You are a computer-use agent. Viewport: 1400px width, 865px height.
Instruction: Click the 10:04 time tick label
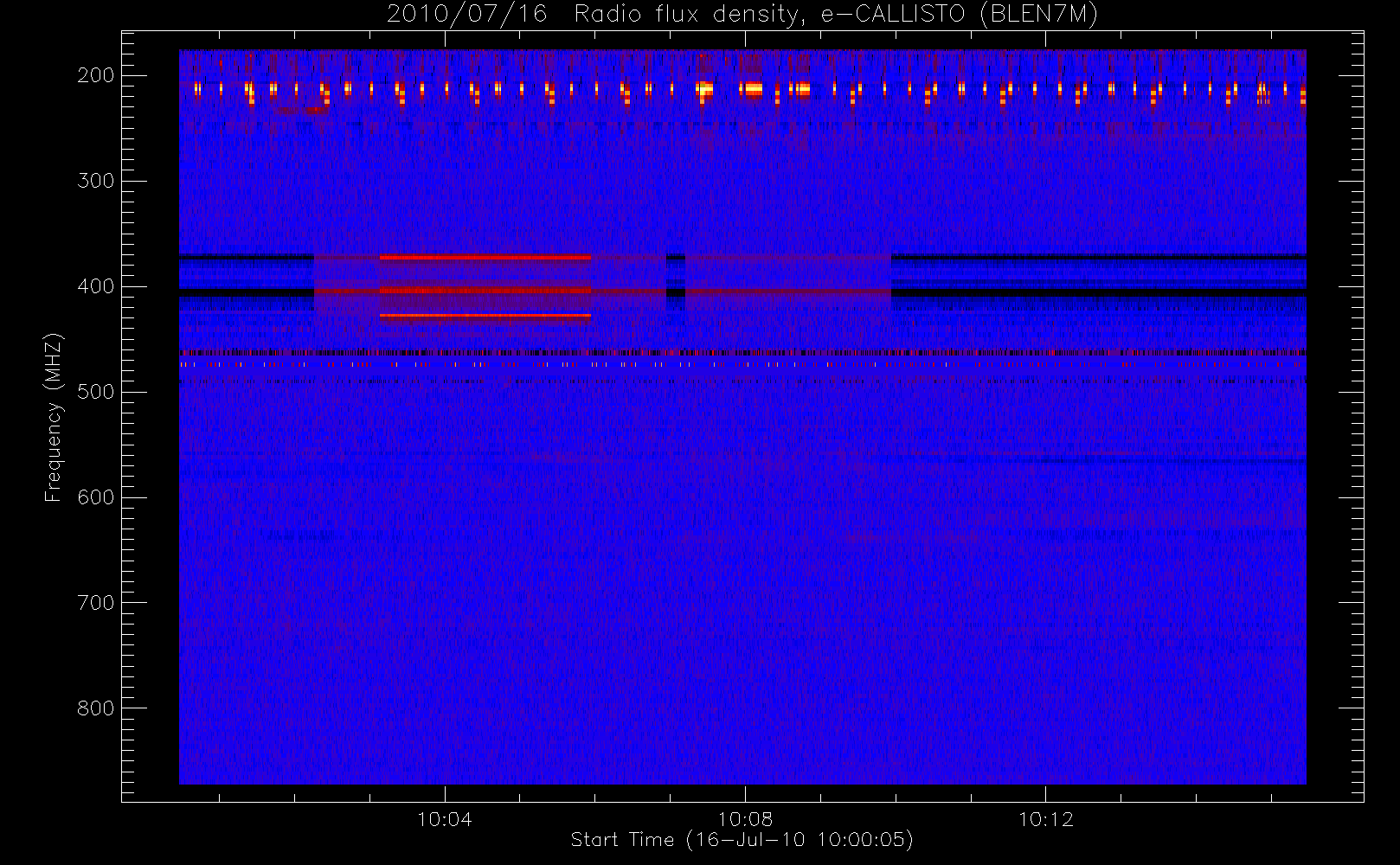[x=445, y=819]
